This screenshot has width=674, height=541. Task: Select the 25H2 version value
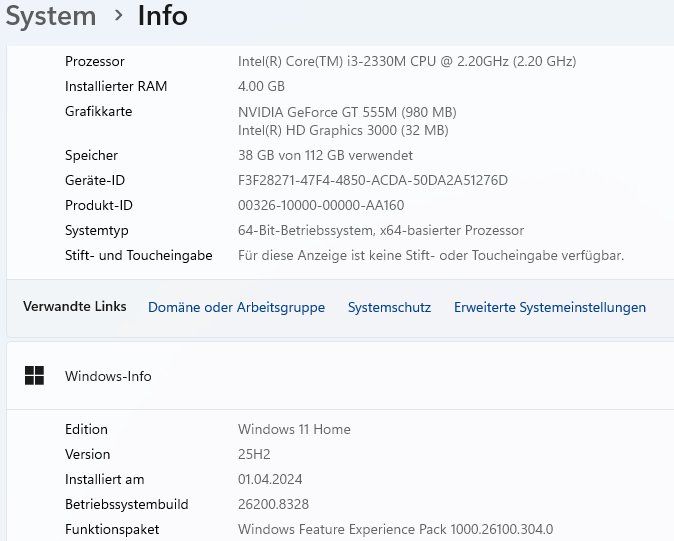[254, 454]
